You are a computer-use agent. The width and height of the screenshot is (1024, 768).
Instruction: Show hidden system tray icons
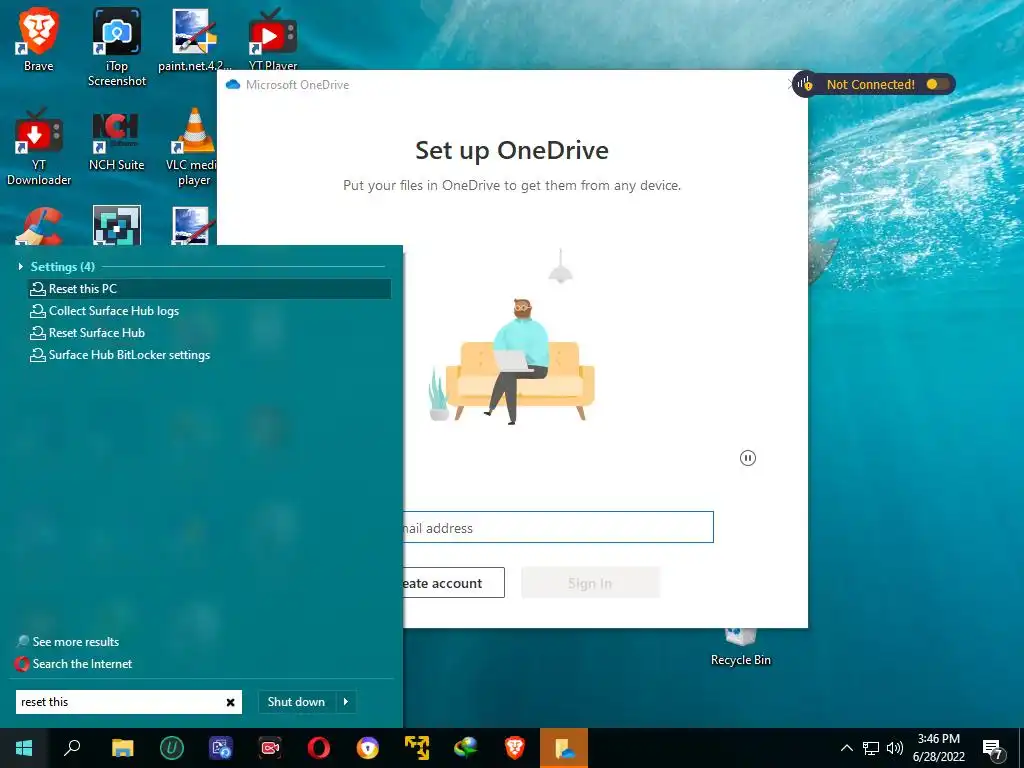(846, 748)
